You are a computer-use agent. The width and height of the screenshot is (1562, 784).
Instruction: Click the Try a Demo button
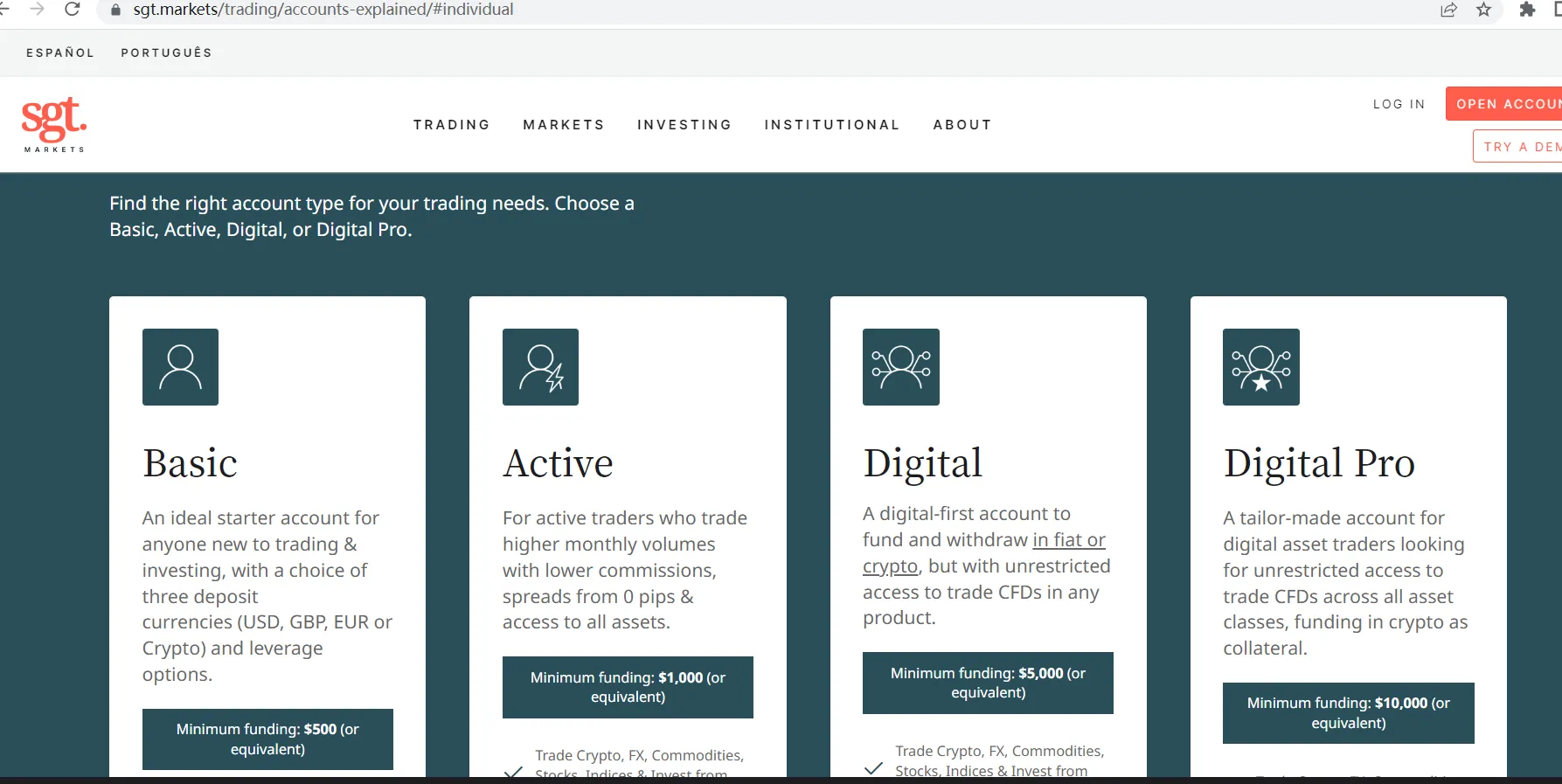[1517, 146]
